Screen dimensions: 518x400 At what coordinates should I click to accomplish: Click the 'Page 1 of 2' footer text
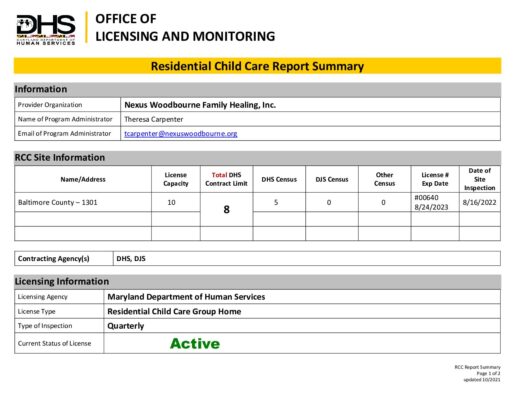(x=488, y=373)
